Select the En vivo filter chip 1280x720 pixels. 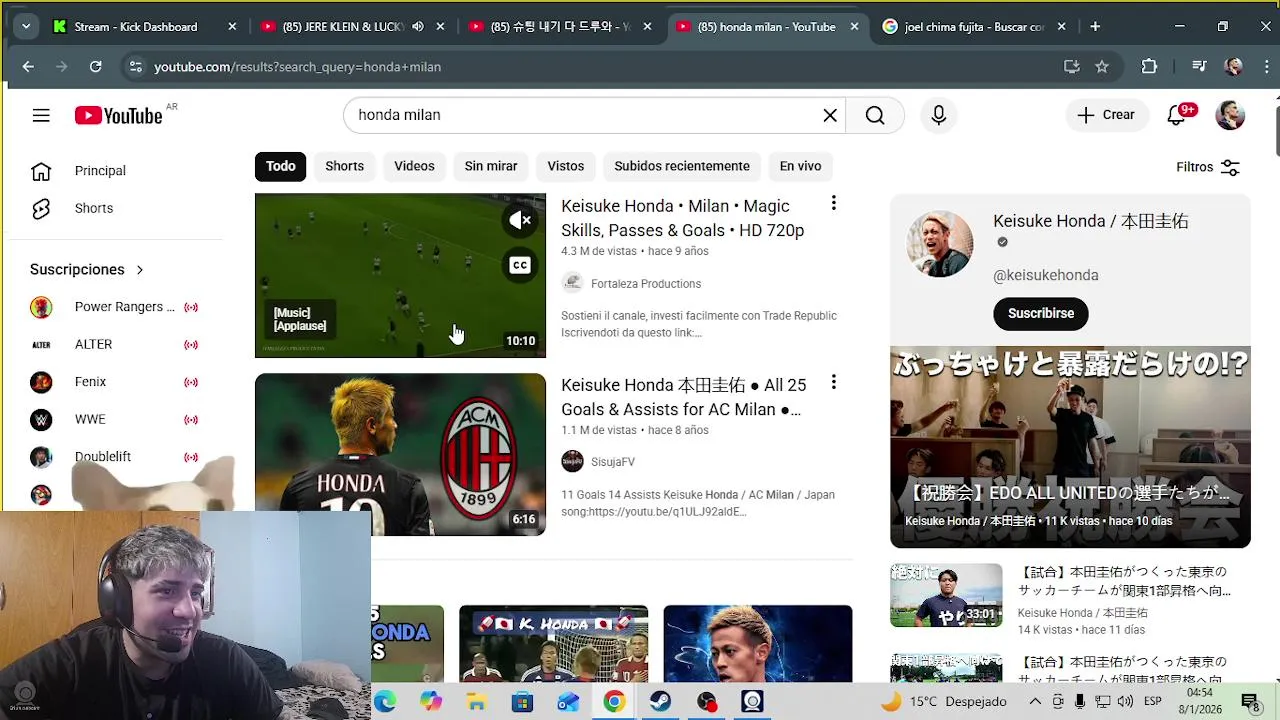pos(800,166)
